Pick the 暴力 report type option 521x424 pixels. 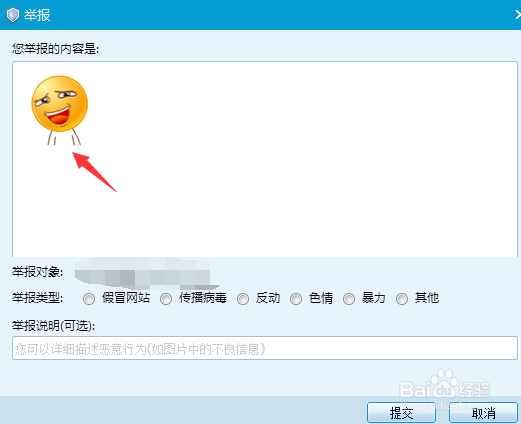(349, 299)
